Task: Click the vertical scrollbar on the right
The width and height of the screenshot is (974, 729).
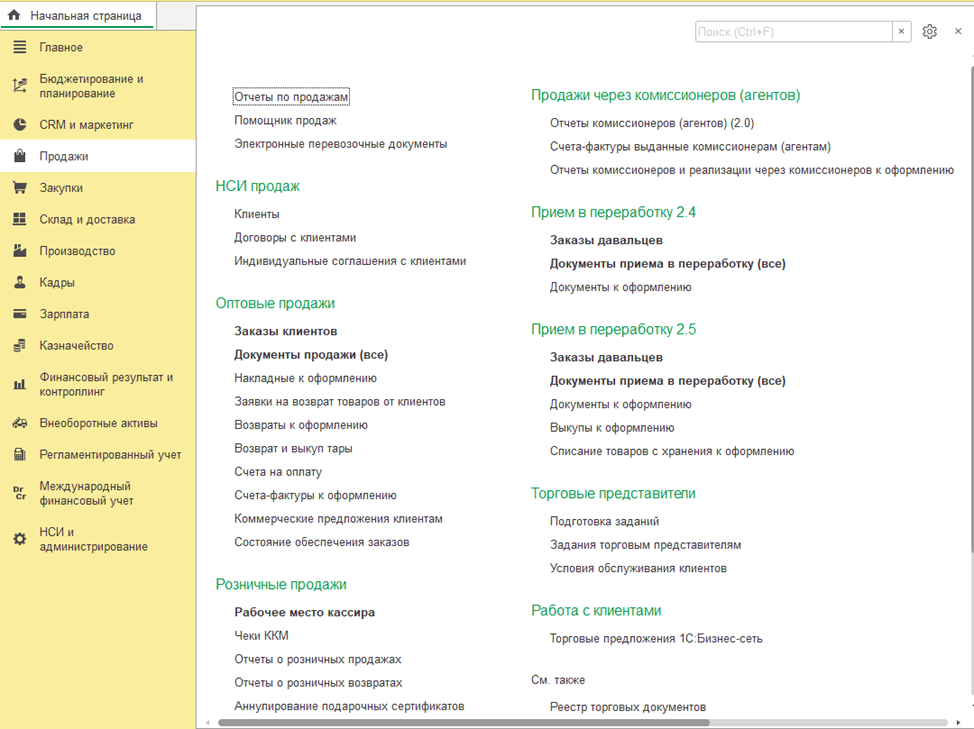Action: coord(969,300)
